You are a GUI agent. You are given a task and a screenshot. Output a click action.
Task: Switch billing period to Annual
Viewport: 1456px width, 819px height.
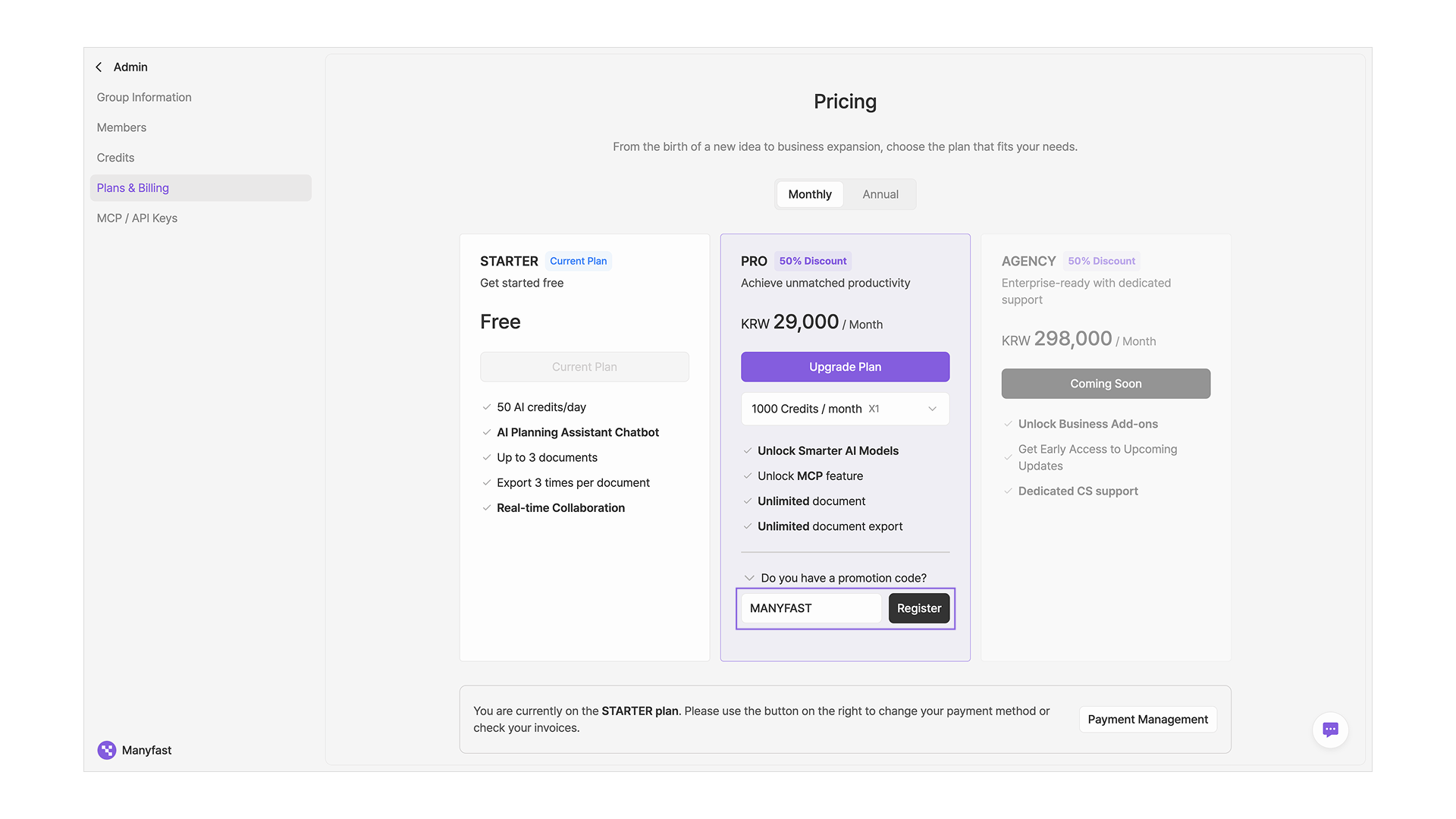pyautogui.click(x=880, y=194)
